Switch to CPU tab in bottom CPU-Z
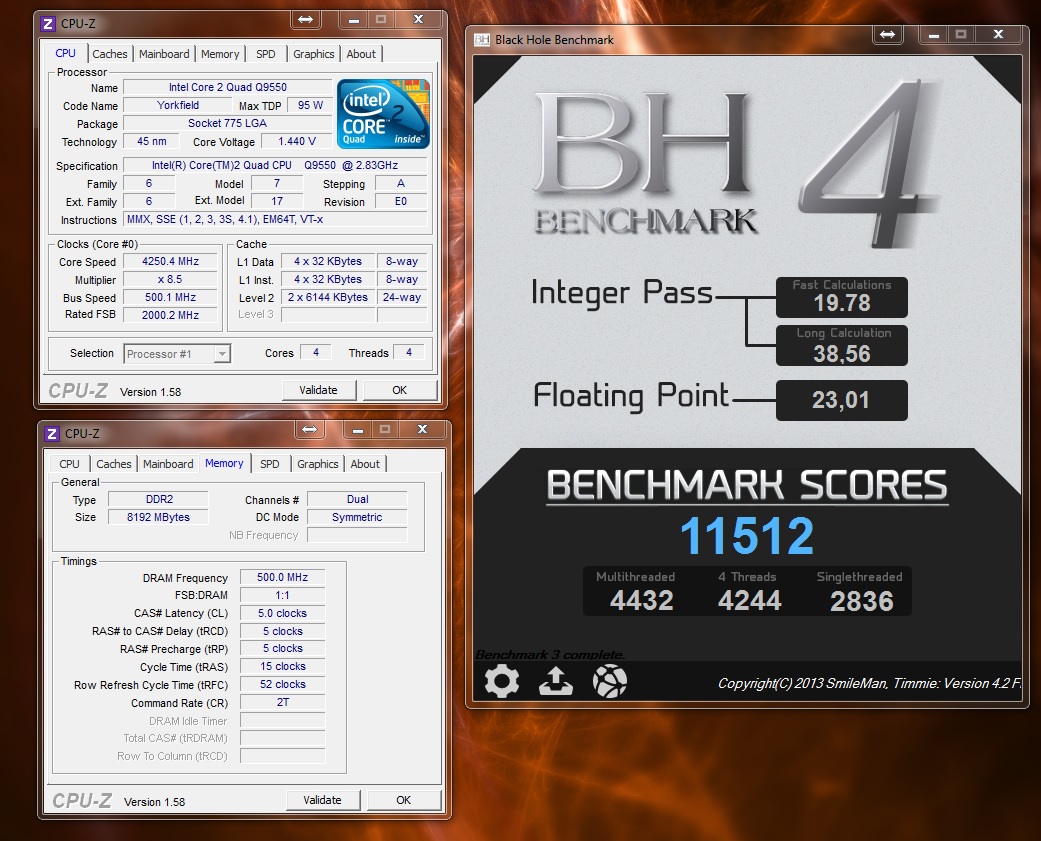Screen dimensions: 1041x841 pyautogui.click(x=69, y=464)
